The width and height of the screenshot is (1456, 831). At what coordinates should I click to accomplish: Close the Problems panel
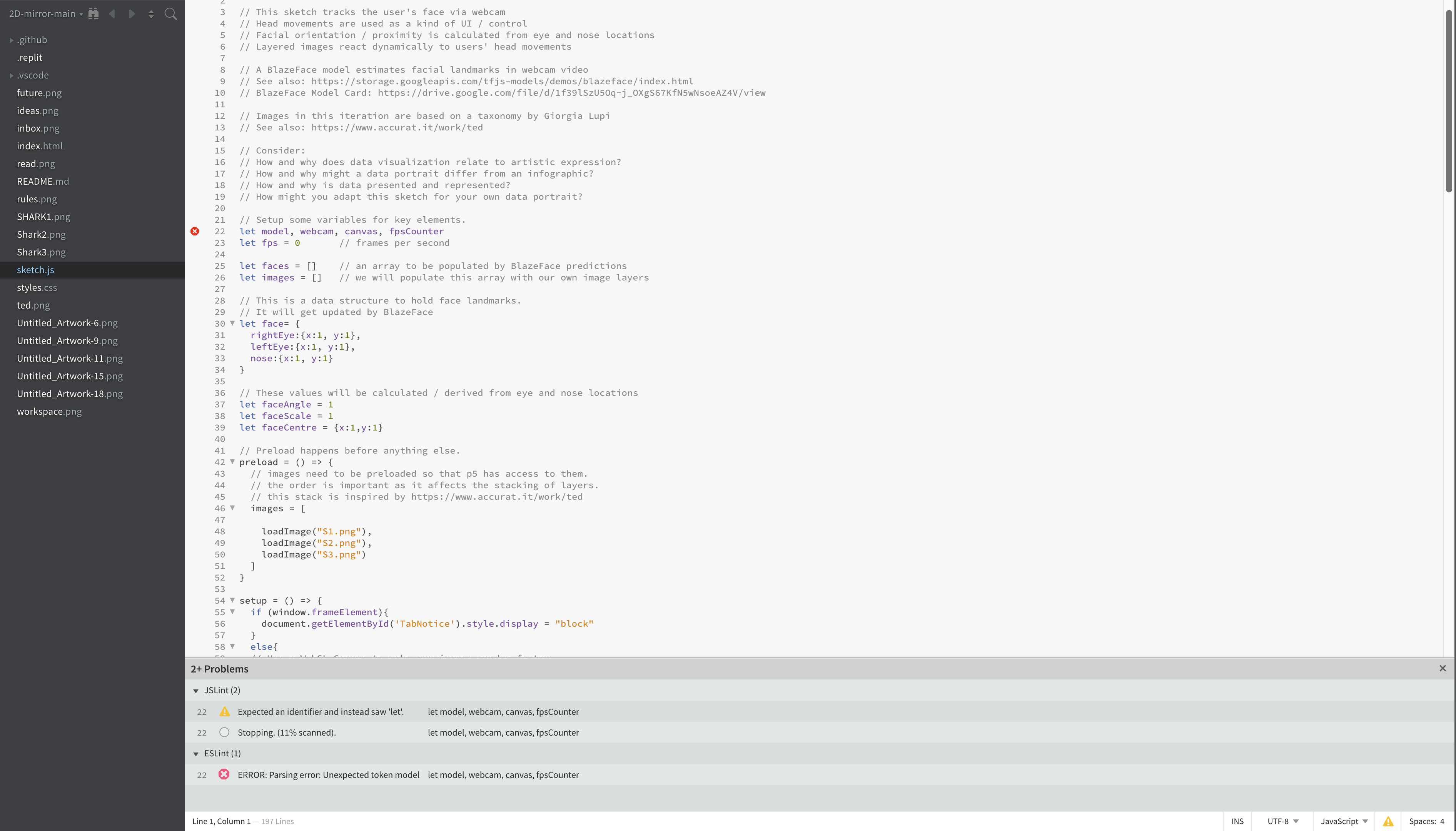[1442, 668]
